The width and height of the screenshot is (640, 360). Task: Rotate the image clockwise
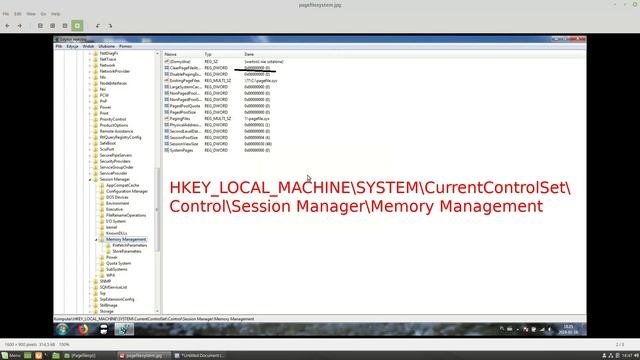pos(110,26)
